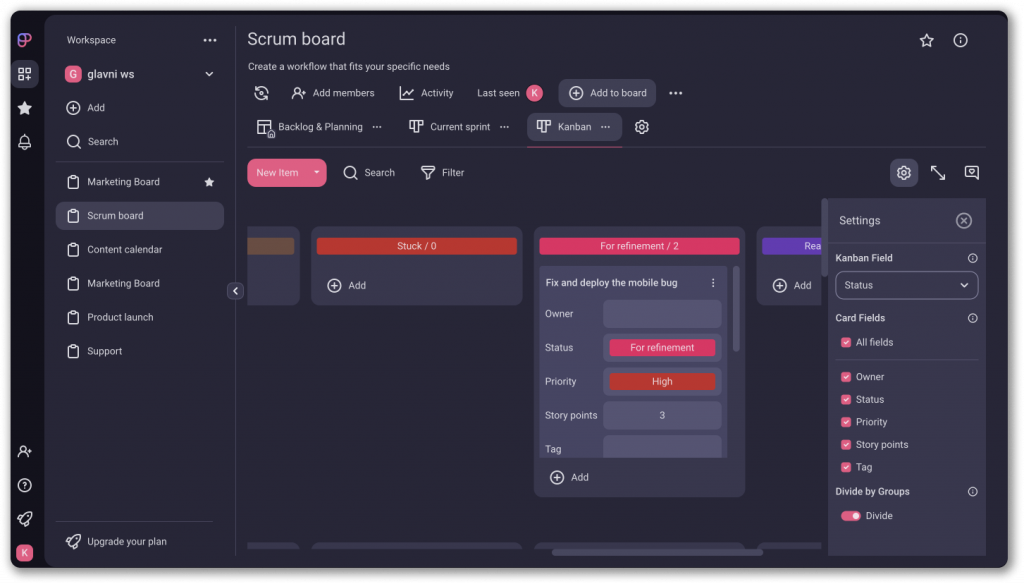Click the notifications bell icon
Image resolution: width=1024 pixels, height=584 pixels.
(x=25, y=142)
